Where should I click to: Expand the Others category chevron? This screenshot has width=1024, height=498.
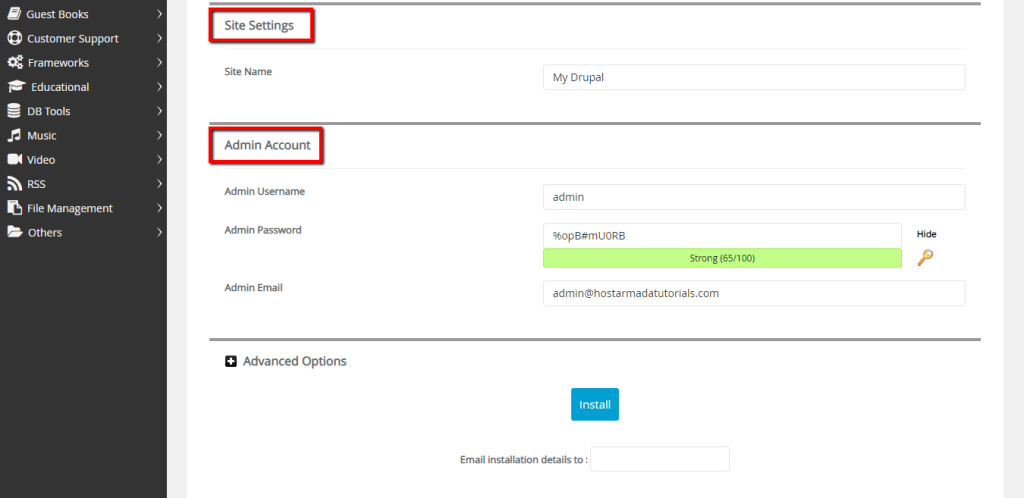[x=159, y=232]
